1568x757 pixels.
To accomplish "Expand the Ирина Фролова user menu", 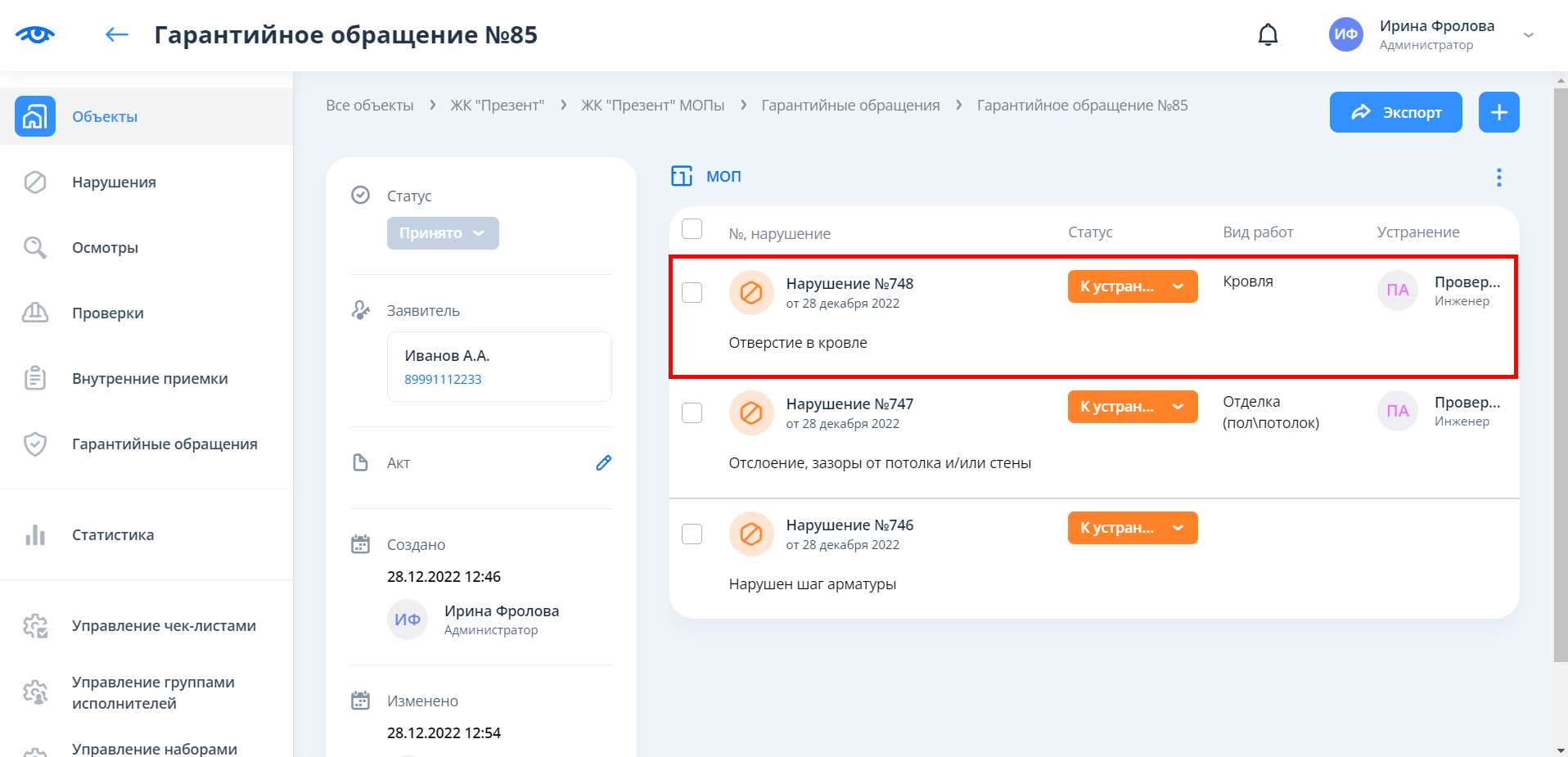I will click(1528, 35).
